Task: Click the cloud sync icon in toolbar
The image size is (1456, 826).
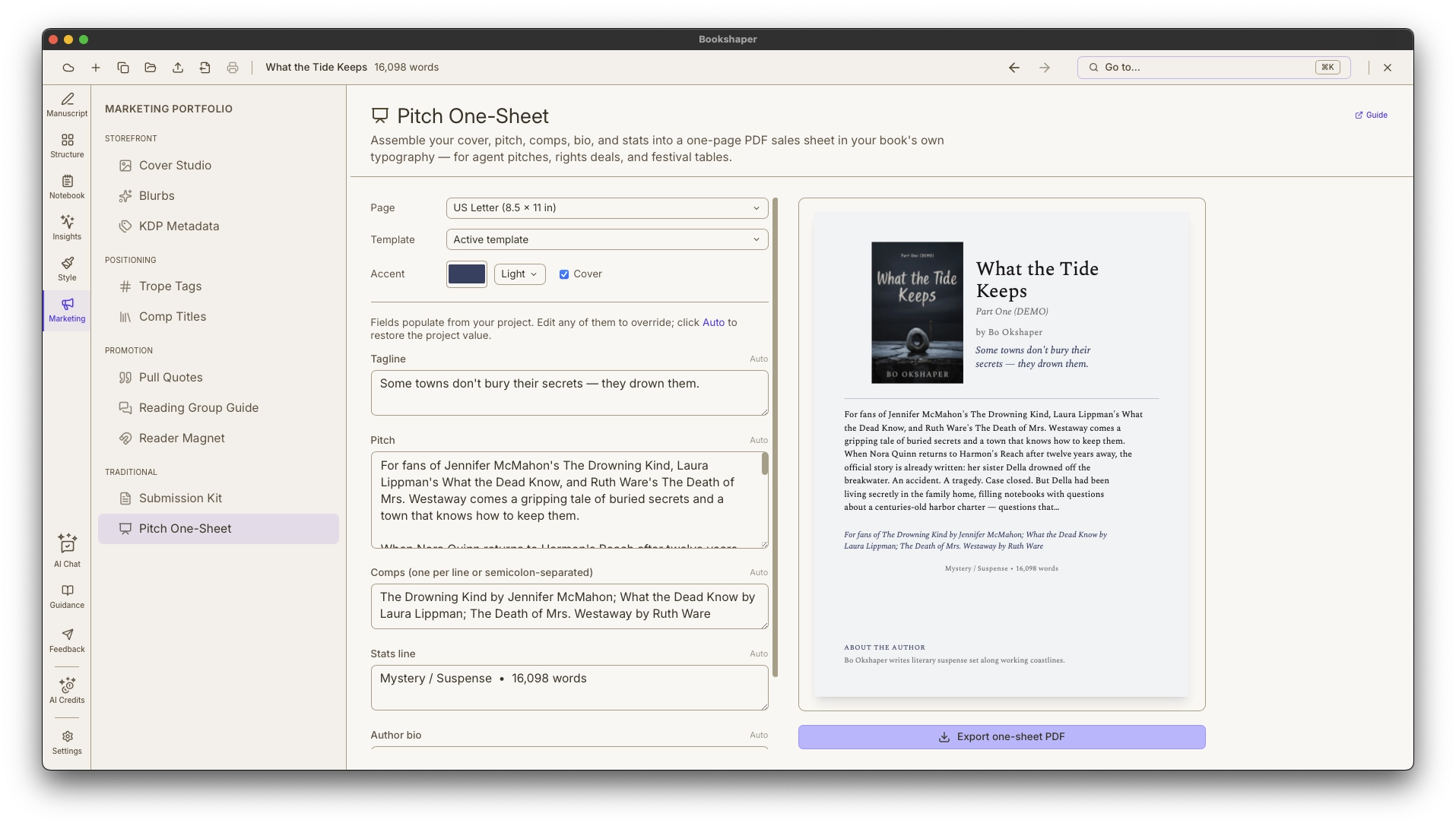Action: [68, 68]
